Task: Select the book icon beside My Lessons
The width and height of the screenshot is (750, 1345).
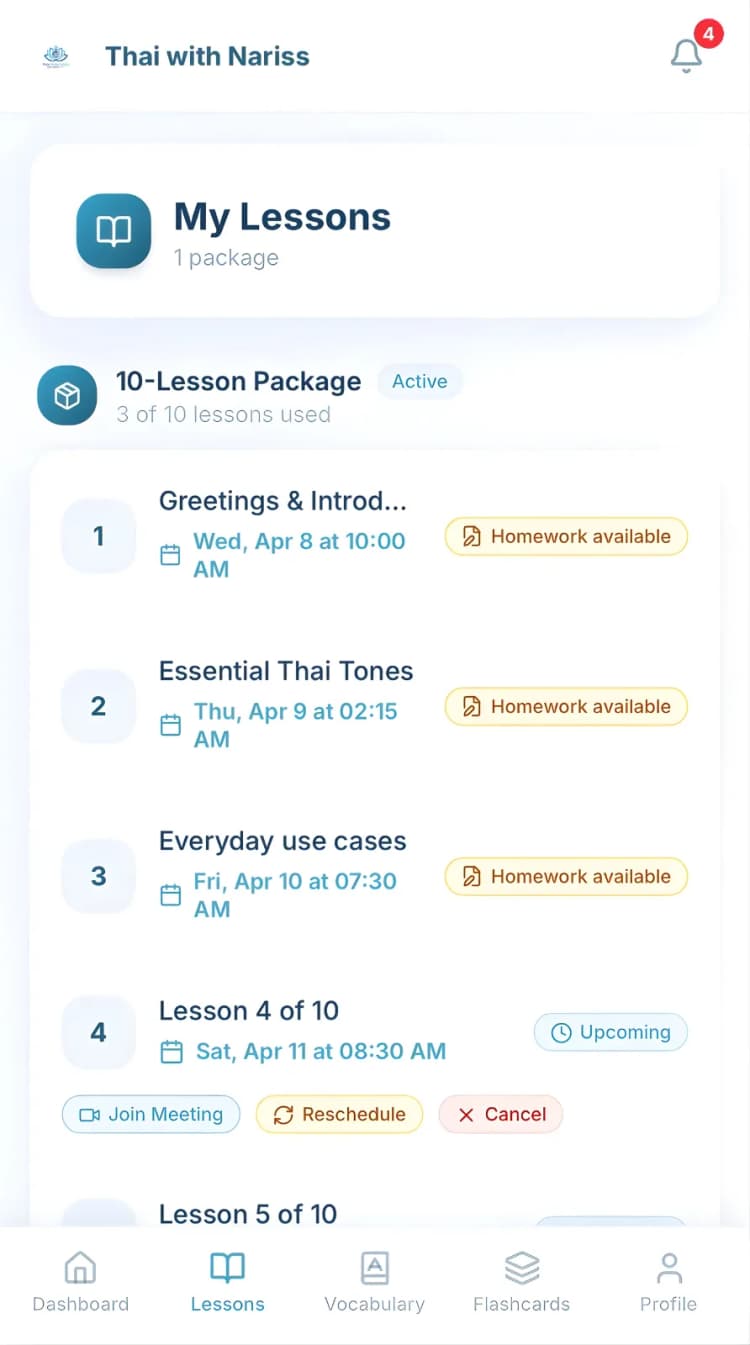Action: [113, 231]
